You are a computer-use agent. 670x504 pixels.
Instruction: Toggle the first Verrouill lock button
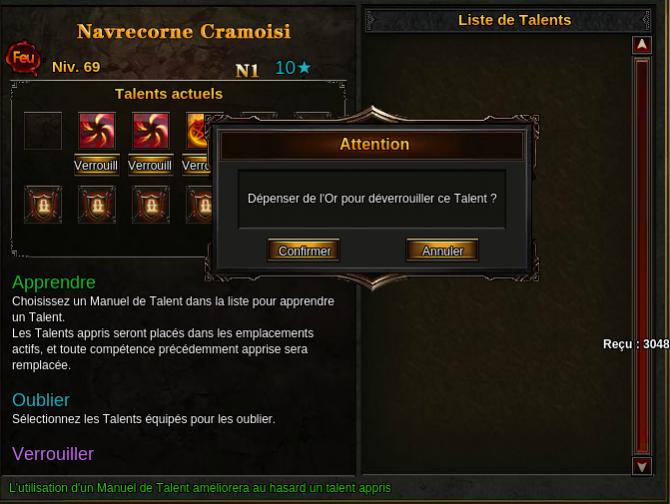tap(97, 165)
